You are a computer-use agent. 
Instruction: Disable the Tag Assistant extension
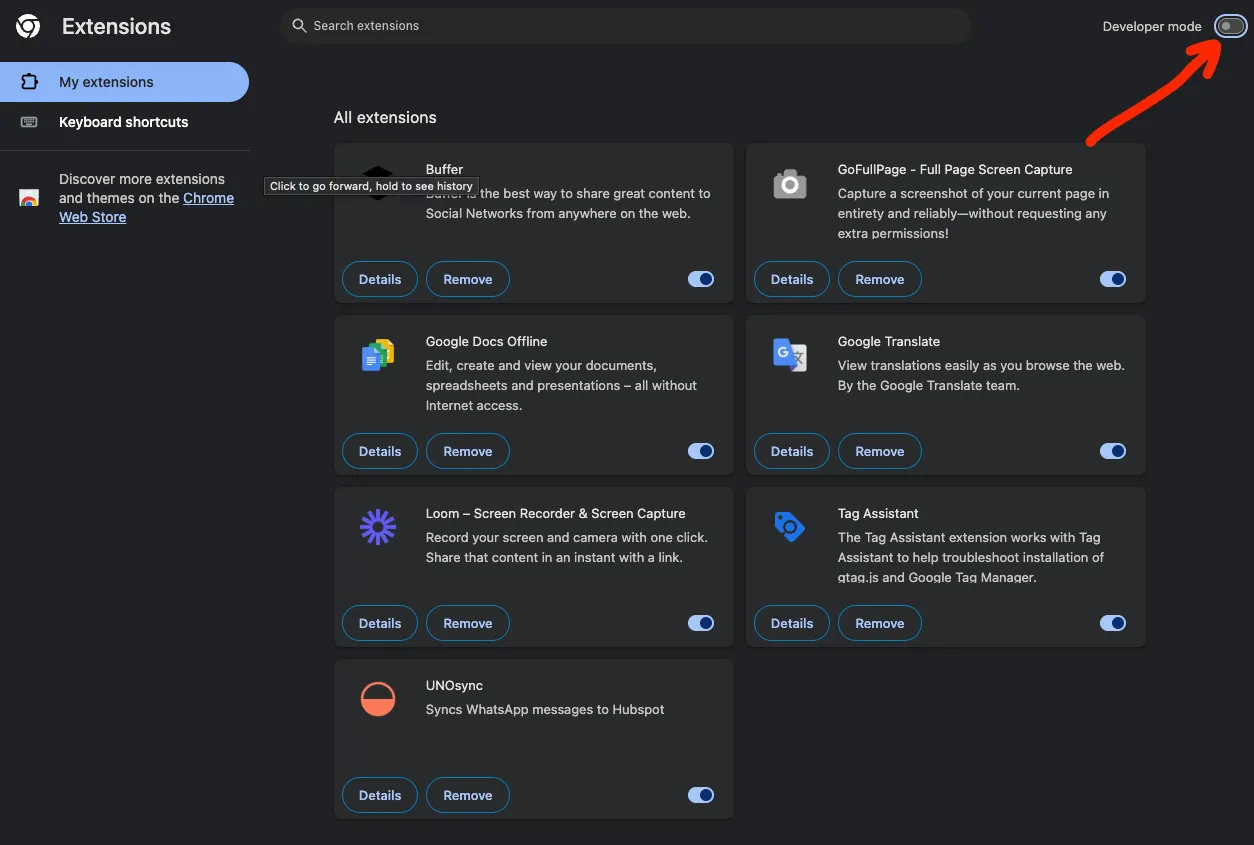1113,623
